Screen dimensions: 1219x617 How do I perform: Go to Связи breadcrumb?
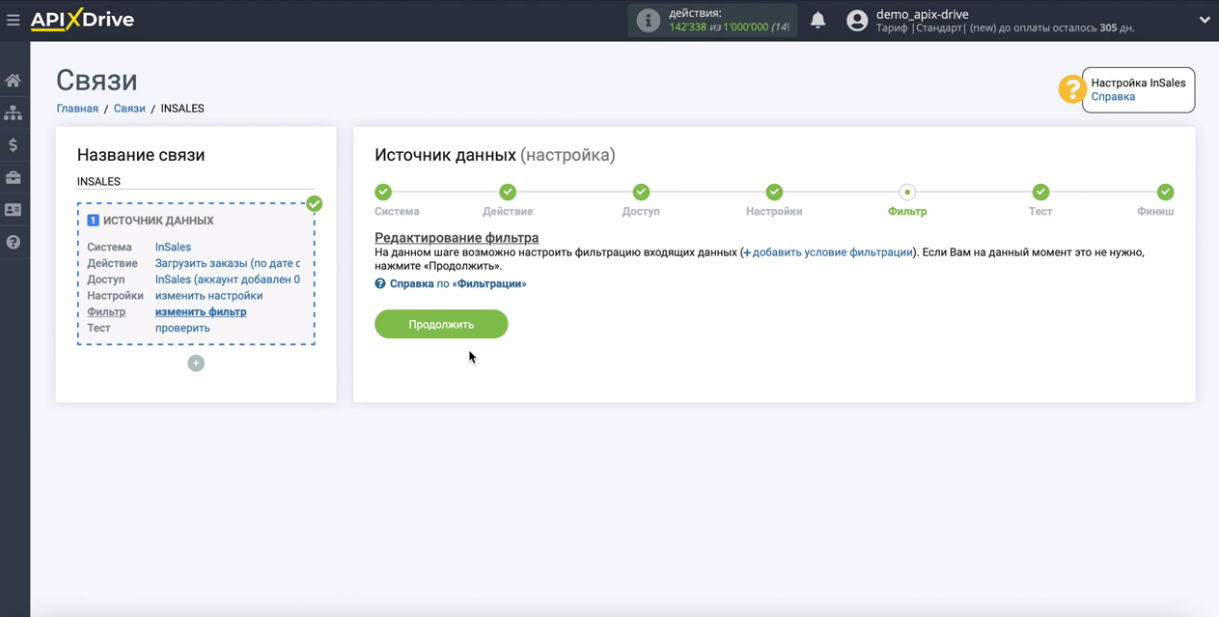(129, 108)
